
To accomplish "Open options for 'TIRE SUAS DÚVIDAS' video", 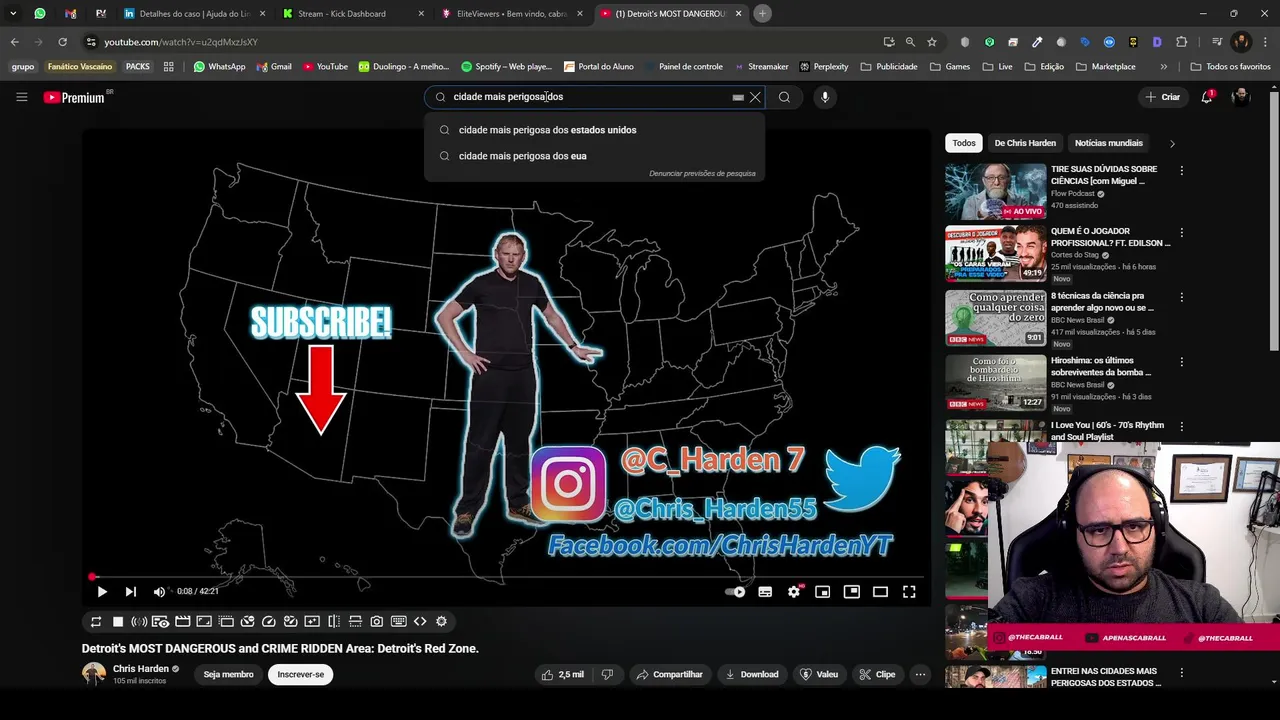I will click(x=1181, y=171).
